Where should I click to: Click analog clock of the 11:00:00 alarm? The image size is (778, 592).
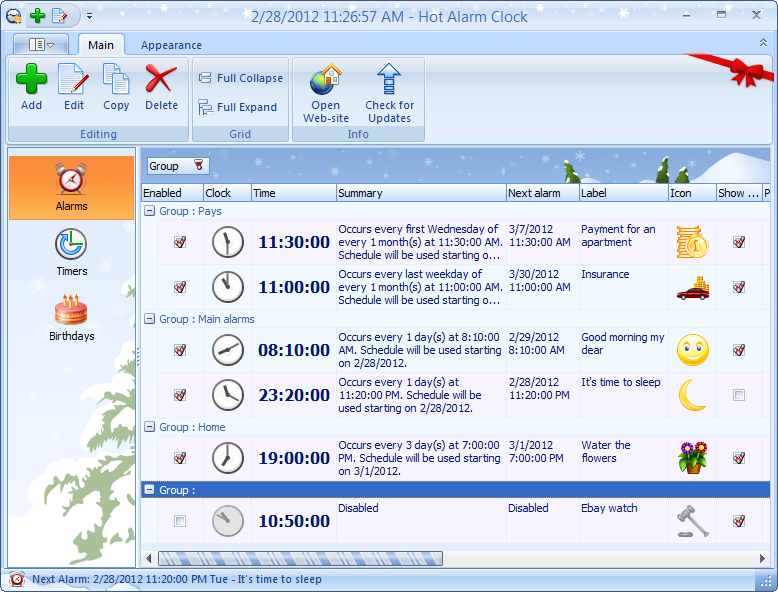228,287
